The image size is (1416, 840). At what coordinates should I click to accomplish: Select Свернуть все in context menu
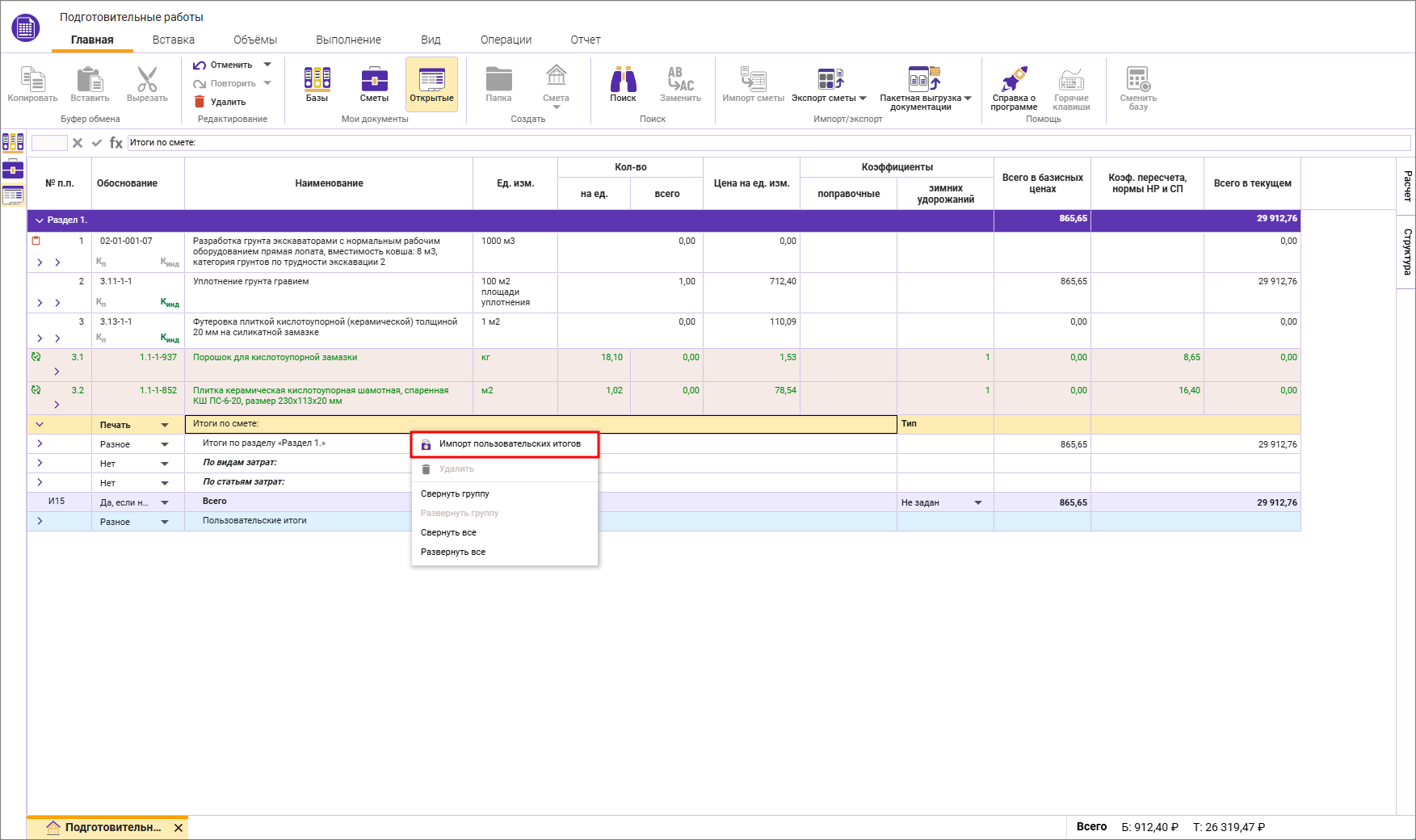tap(448, 533)
